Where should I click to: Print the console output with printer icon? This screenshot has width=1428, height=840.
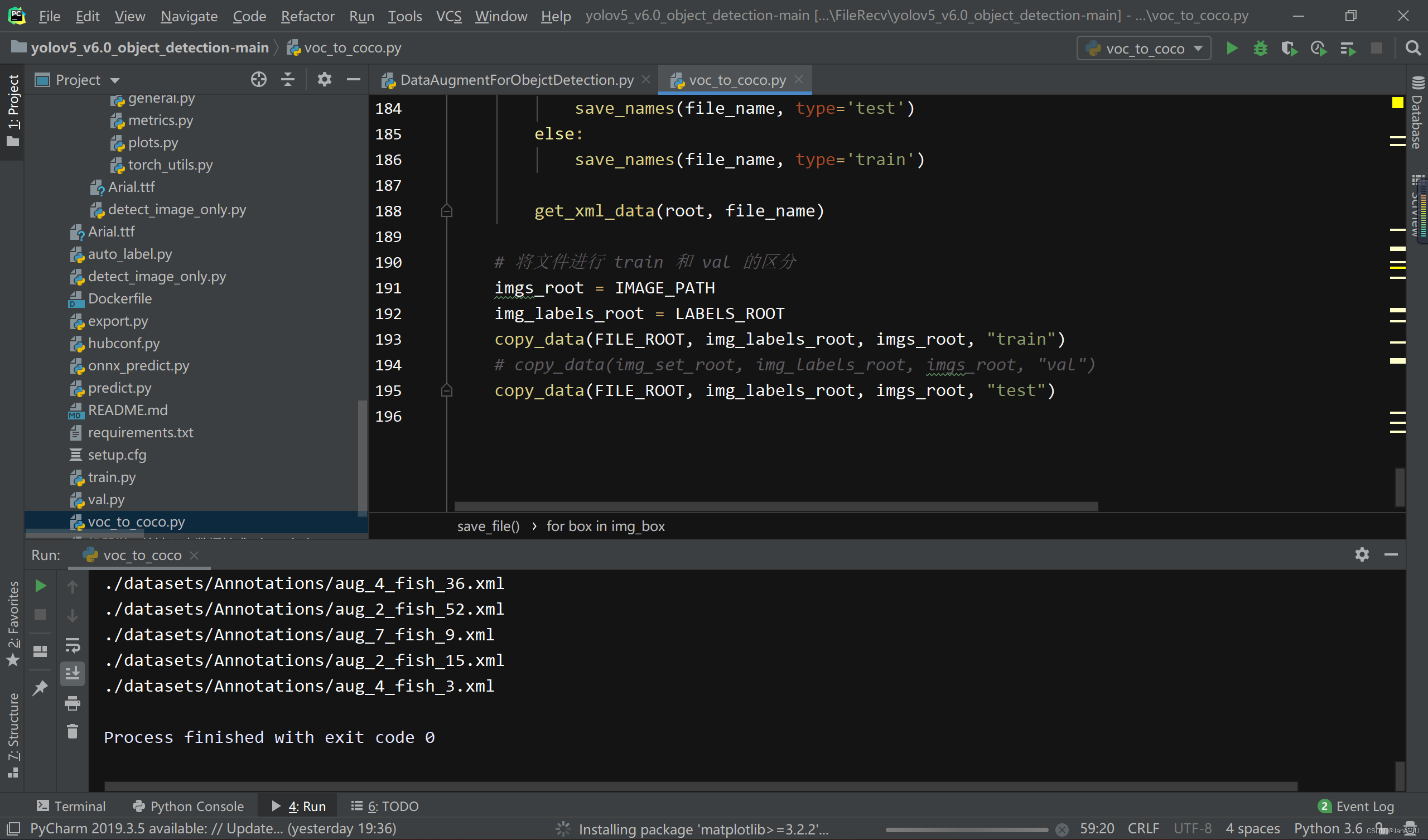tap(73, 703)
